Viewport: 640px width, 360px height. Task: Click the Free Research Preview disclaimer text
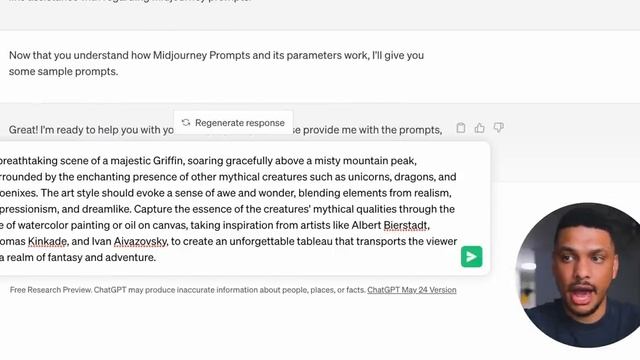click(x=187, y=290)
